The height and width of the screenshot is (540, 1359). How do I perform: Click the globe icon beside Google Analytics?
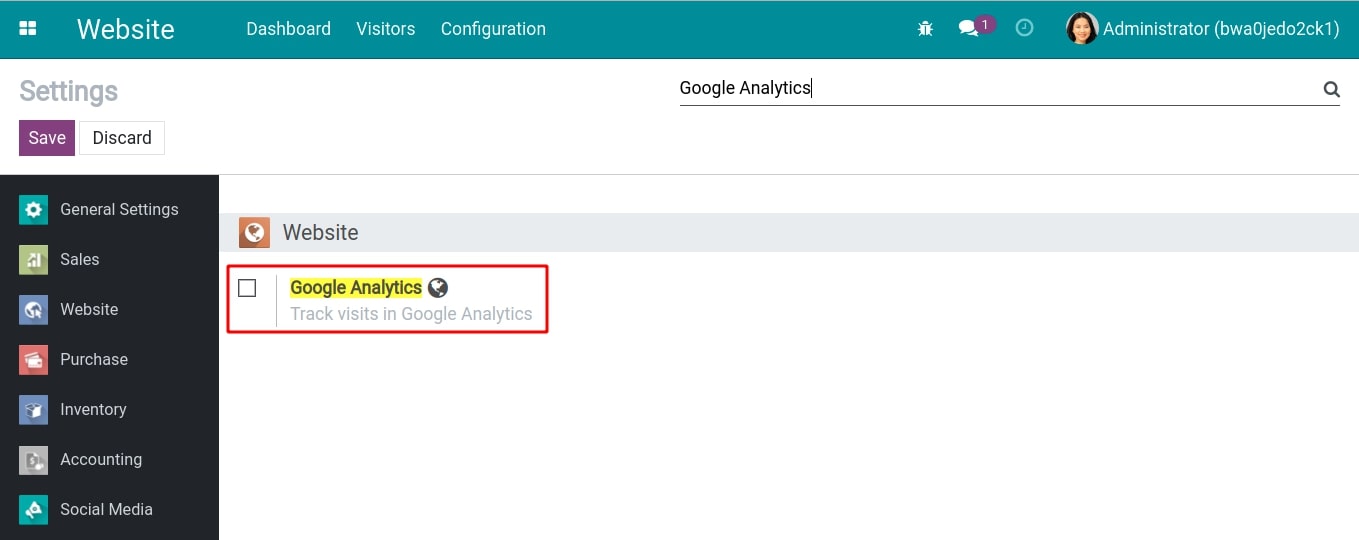pos(438,288)
